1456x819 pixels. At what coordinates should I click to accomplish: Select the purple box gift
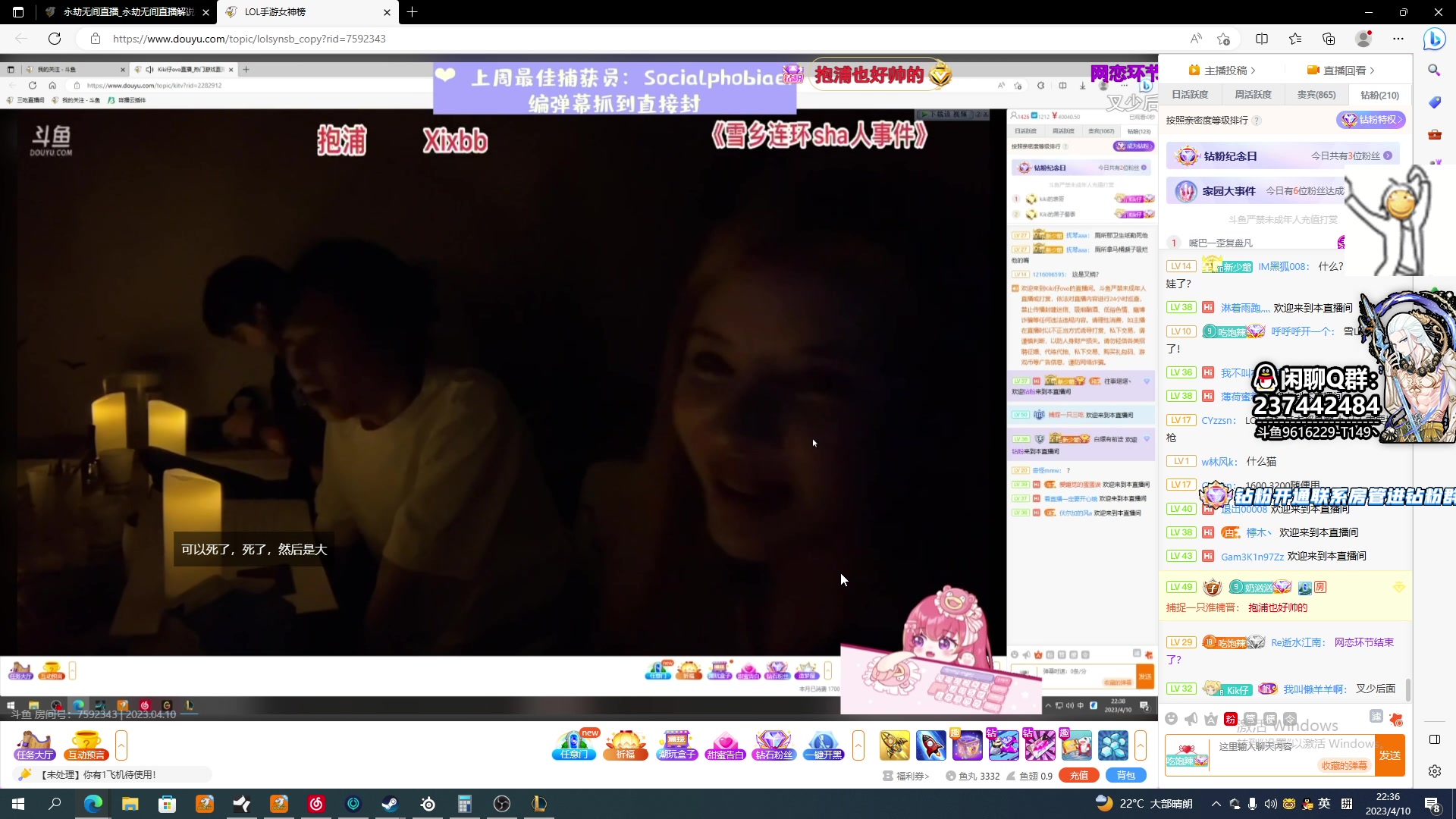pyautogui.click(x=967, y=745)
